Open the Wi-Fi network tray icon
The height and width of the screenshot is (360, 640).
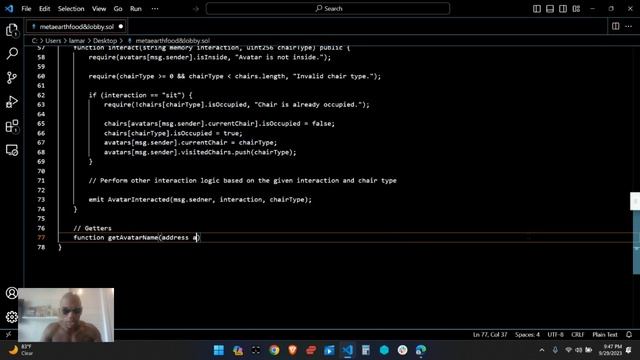tap(568, 350)
